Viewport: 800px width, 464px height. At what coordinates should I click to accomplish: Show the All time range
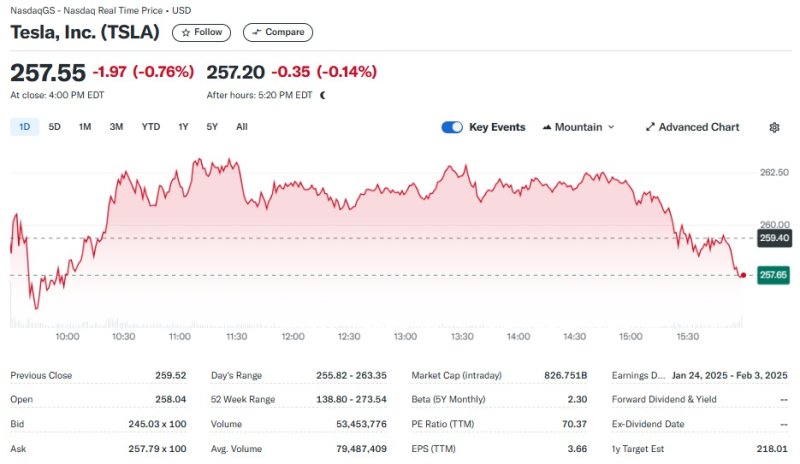[242, 127]
